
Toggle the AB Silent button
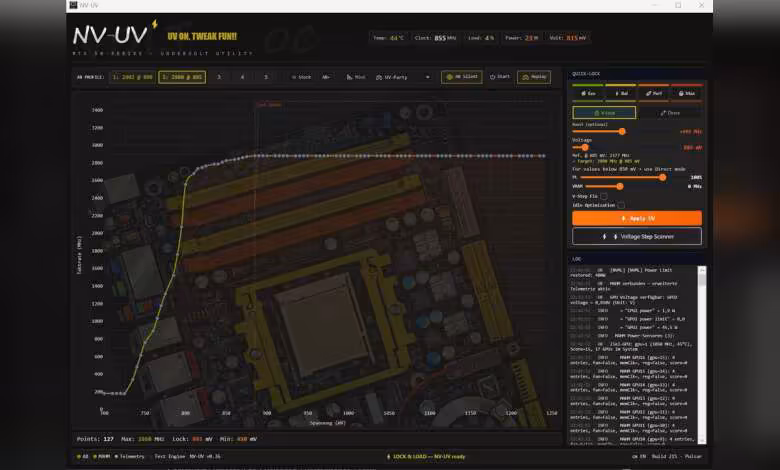(461, 76)
